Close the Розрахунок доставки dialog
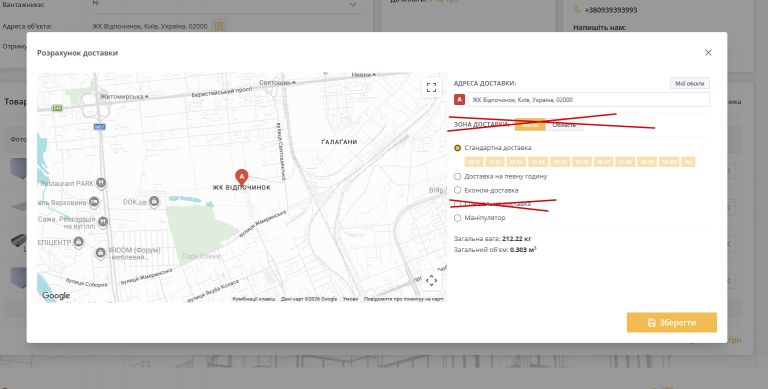The width and height of the screenshot is (768, 389). pyautogui.click(x=708, y=52)
